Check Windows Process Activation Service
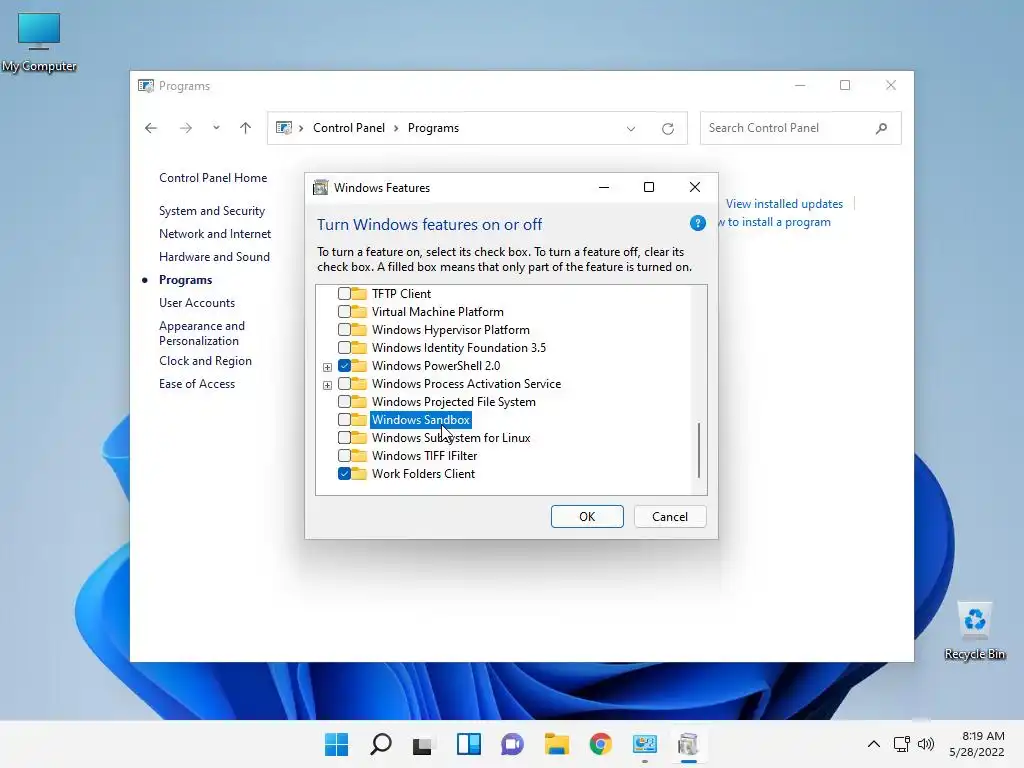This screenshot has width=1024, height=768. (344, 383)
